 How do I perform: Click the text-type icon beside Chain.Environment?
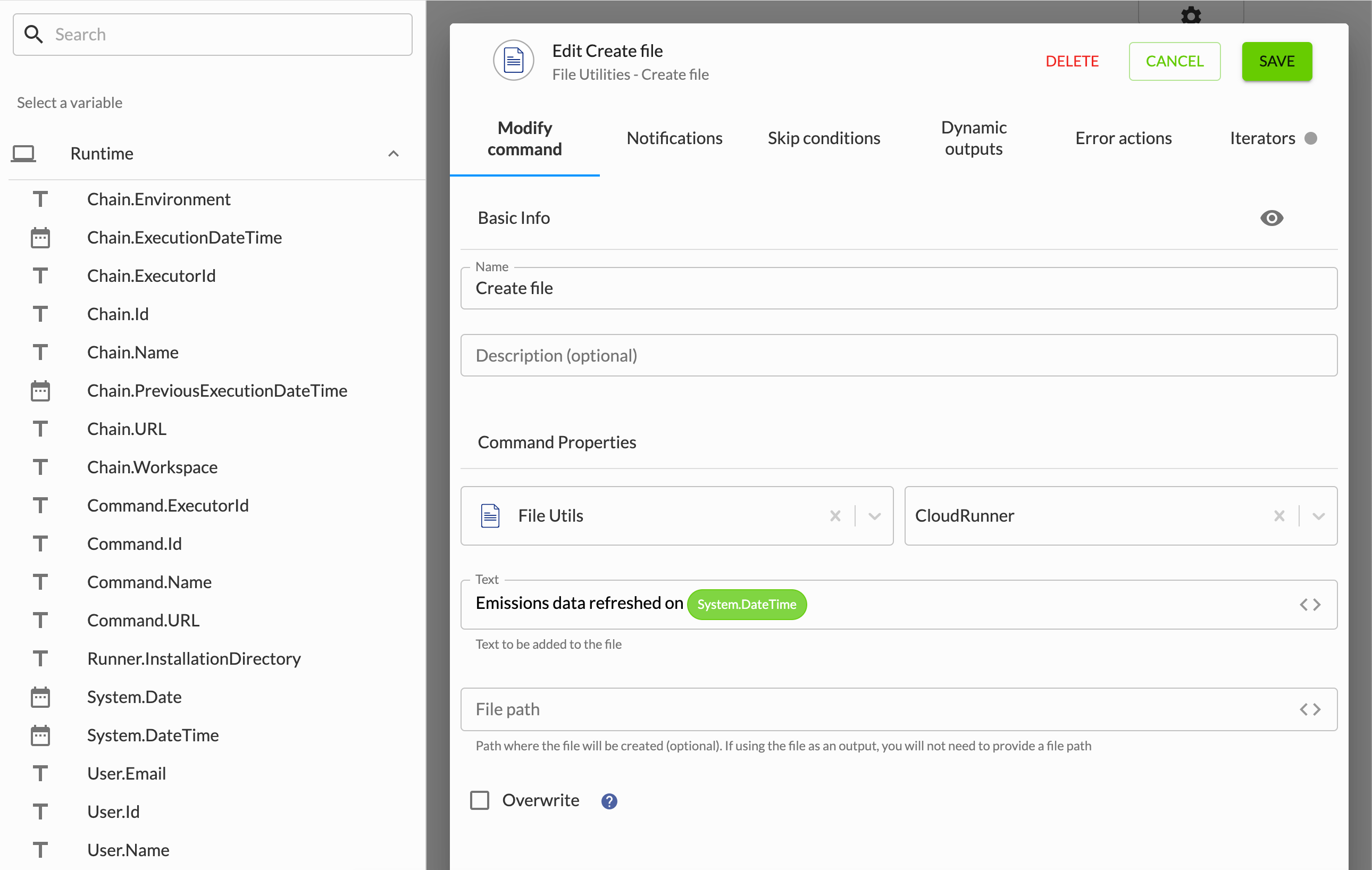[40, 199]
